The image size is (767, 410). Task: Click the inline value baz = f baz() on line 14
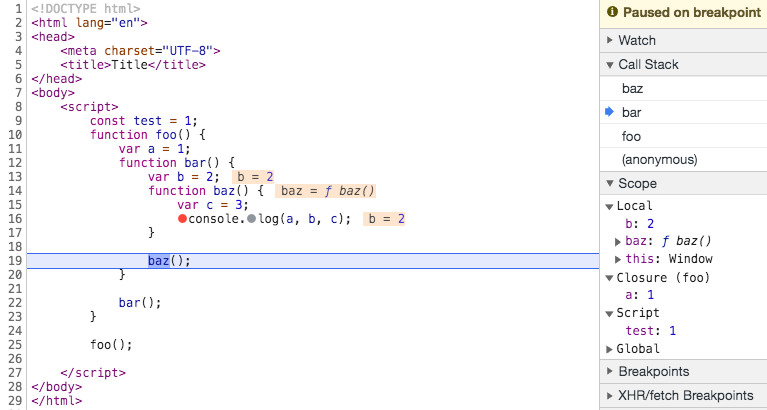[325, 191]
